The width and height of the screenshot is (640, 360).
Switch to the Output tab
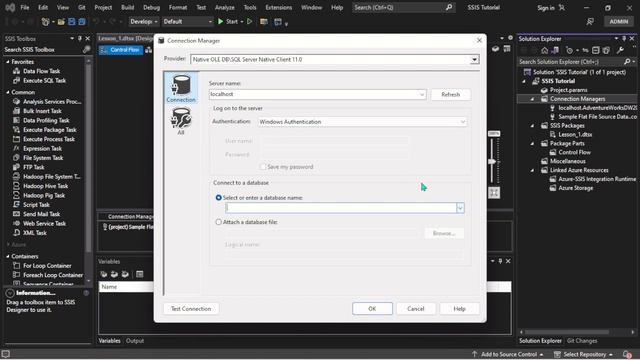pyautogui.click(x=135, y=341)
